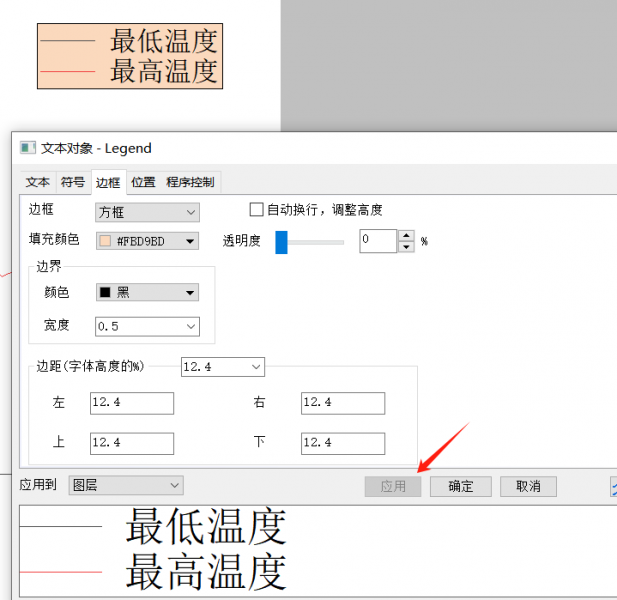Viewport: 617px width, 600px height.
Task: Select the 边框 tab
Action: click(108, 182)
